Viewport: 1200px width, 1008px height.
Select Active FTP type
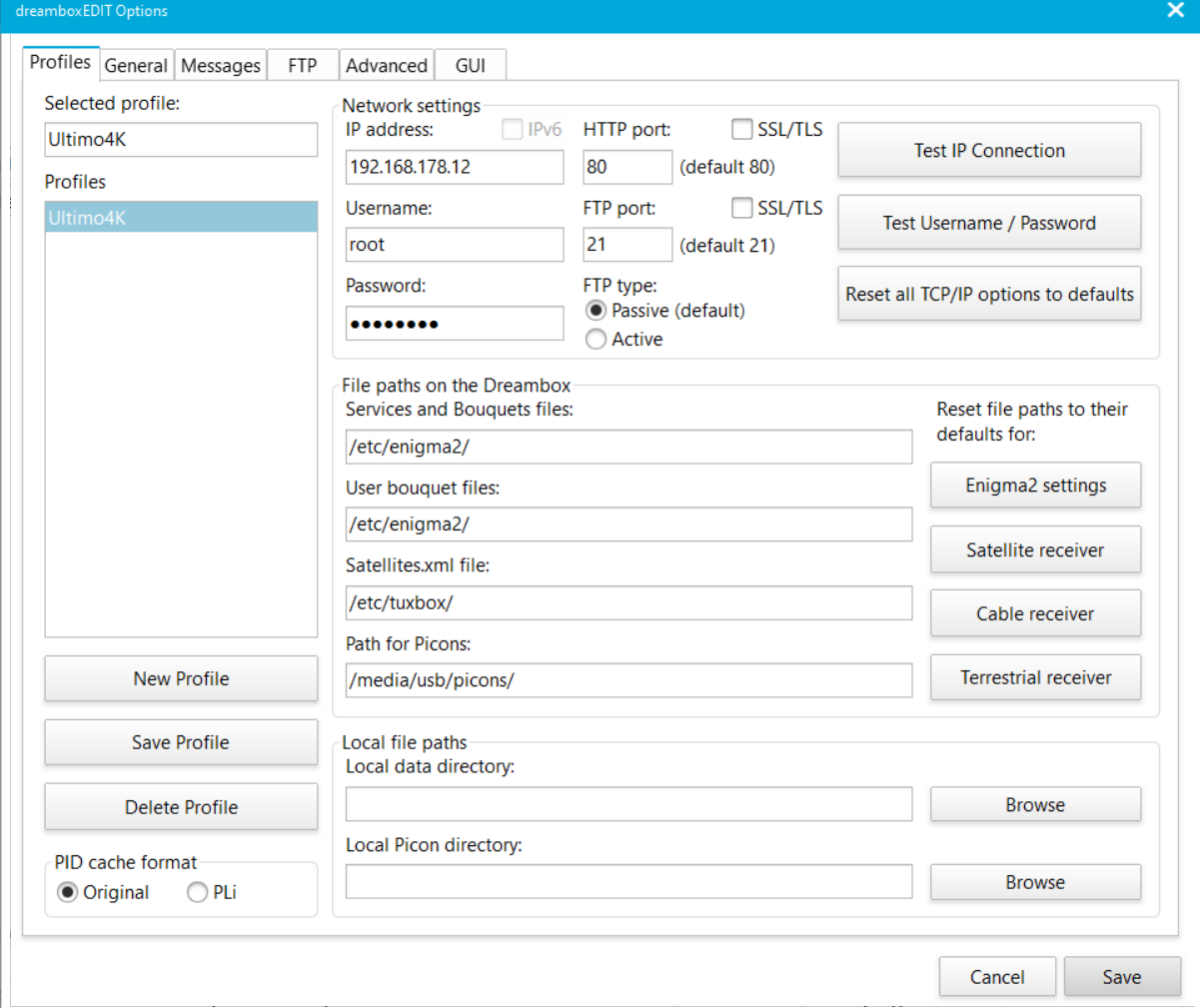pos(597,340)
